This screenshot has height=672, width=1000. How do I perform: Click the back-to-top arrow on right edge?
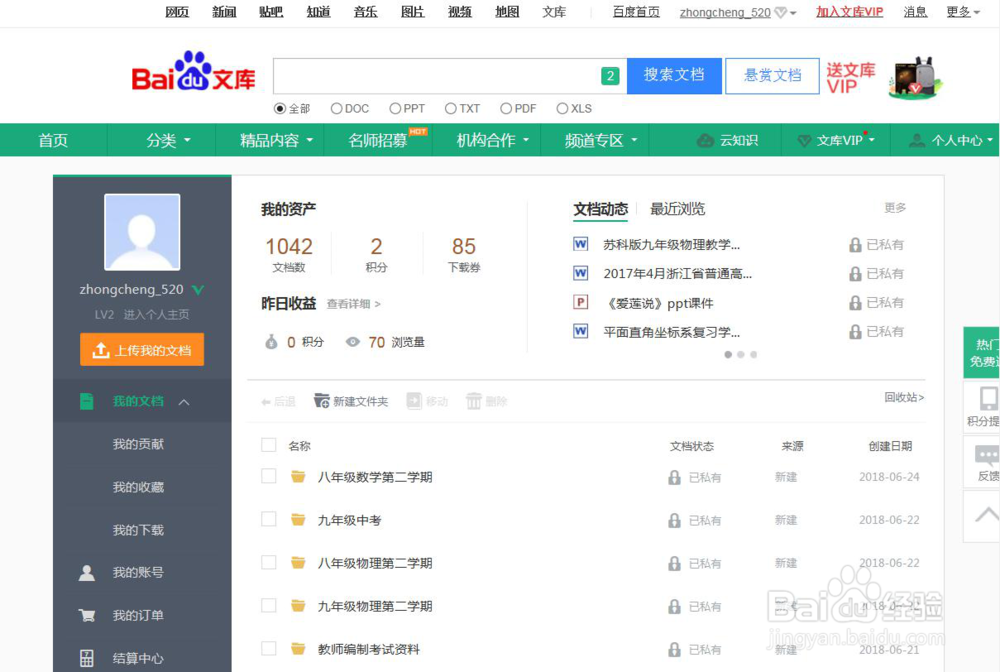point(986,516)
